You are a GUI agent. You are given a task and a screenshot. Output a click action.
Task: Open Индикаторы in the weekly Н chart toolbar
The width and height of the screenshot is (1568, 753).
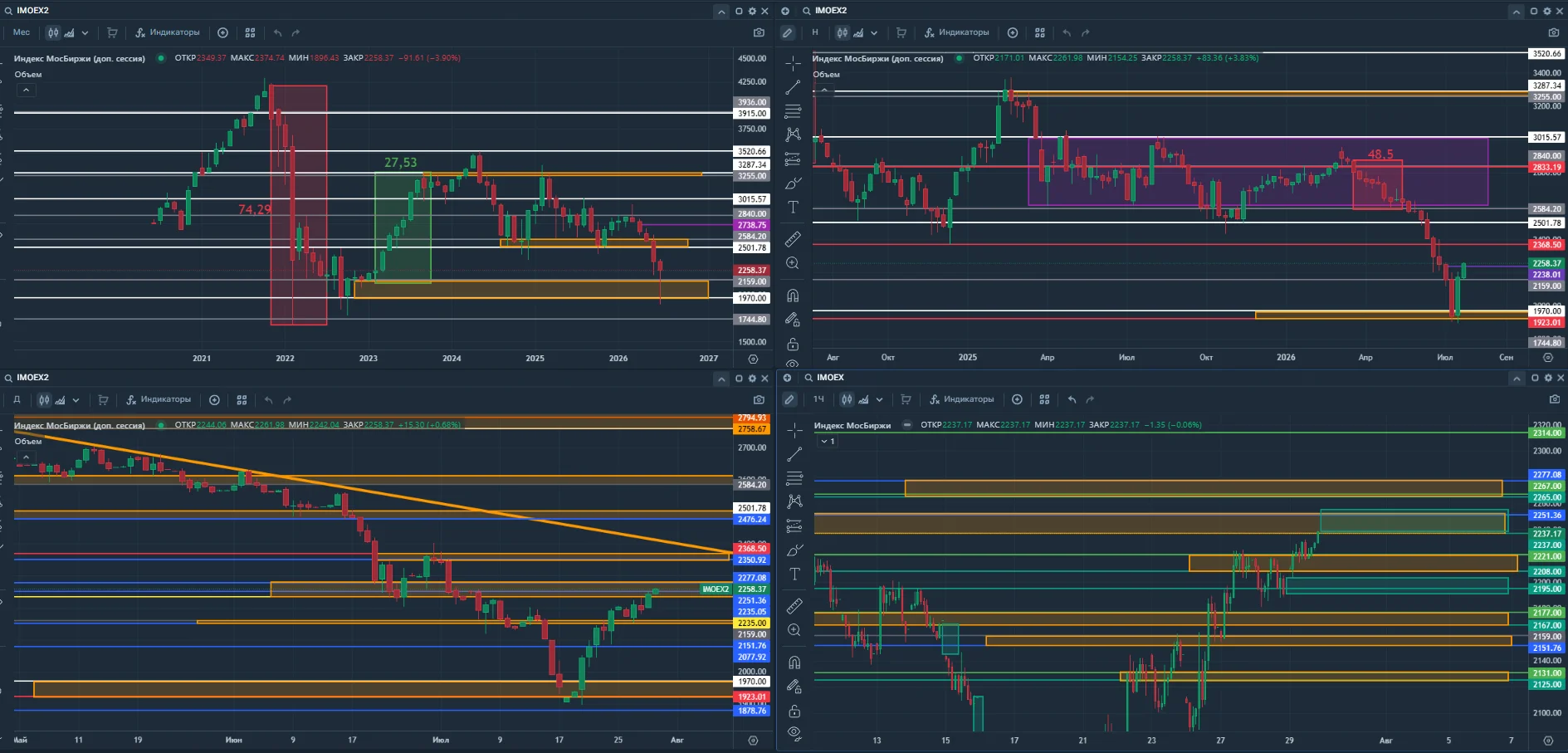point(957,32)
